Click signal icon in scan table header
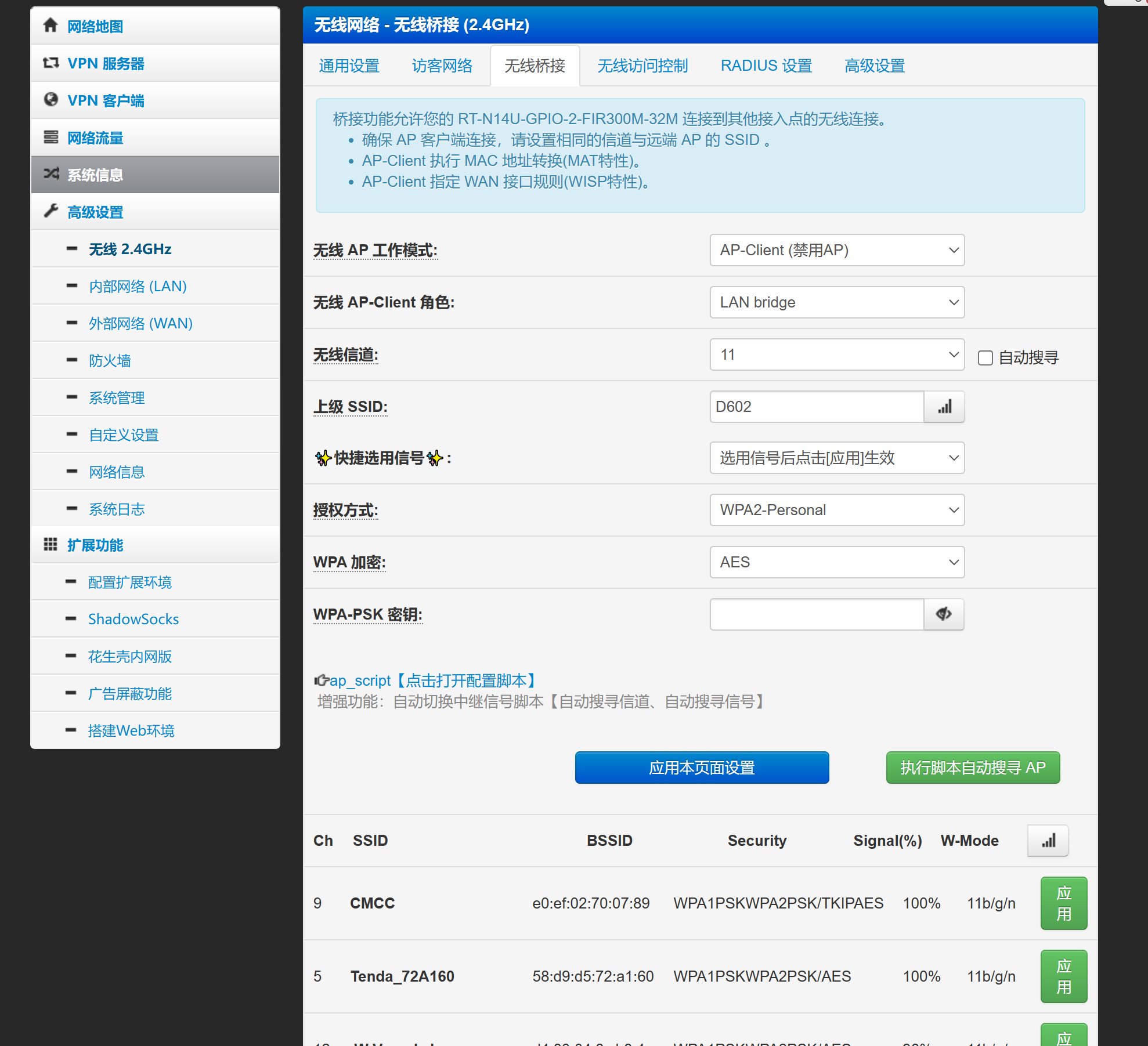Image resolution: width=1148 pixels, height=1046 pixels. 1048,841
